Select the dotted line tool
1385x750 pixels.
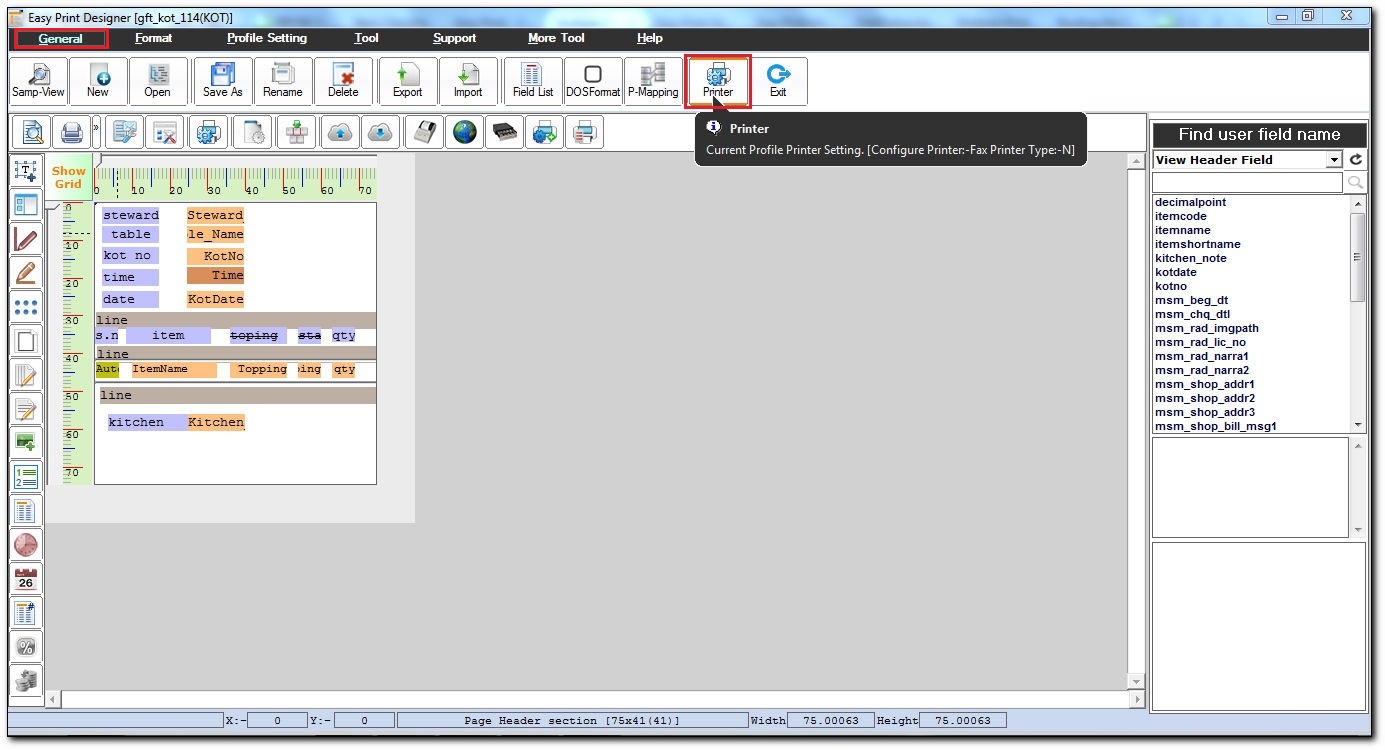tap(26, 307)
